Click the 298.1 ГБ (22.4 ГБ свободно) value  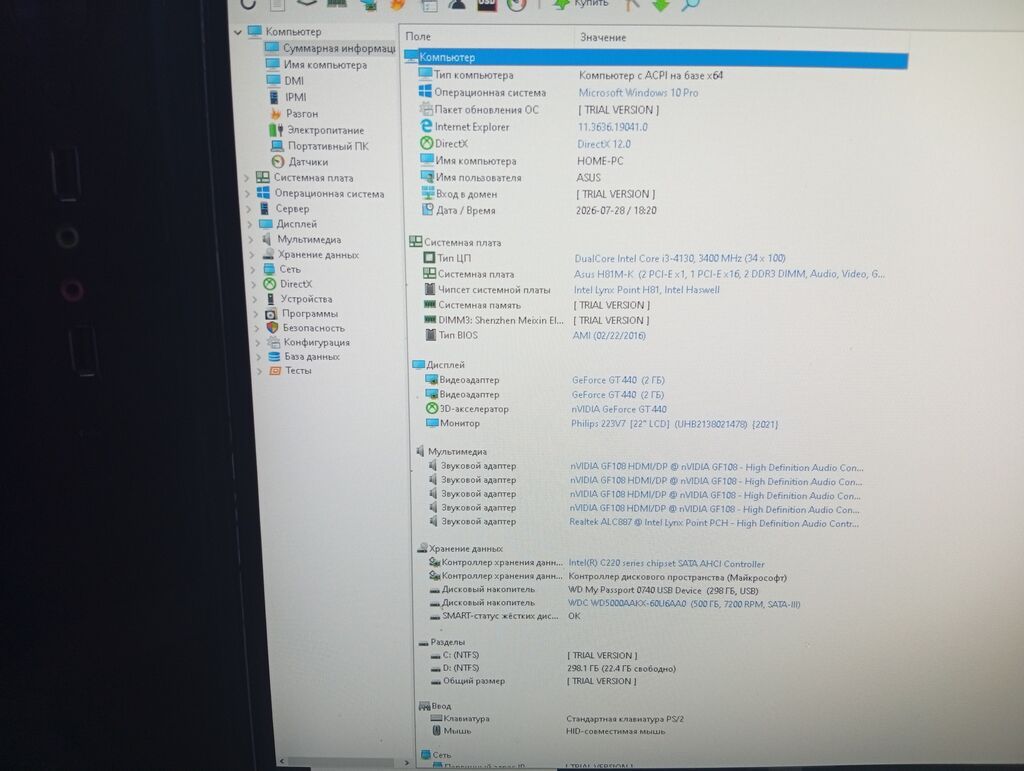tap(621, 668)
